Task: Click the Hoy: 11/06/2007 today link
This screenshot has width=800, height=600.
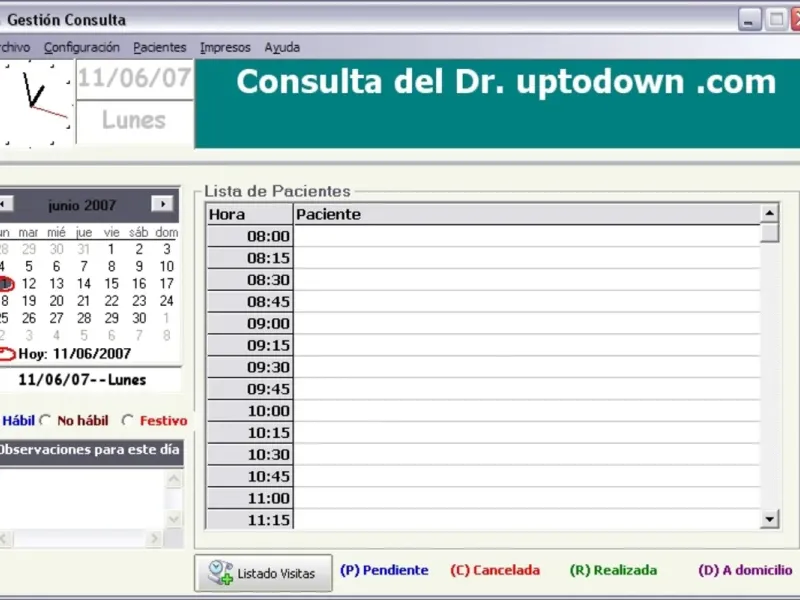Action: (x=74, y=354)
